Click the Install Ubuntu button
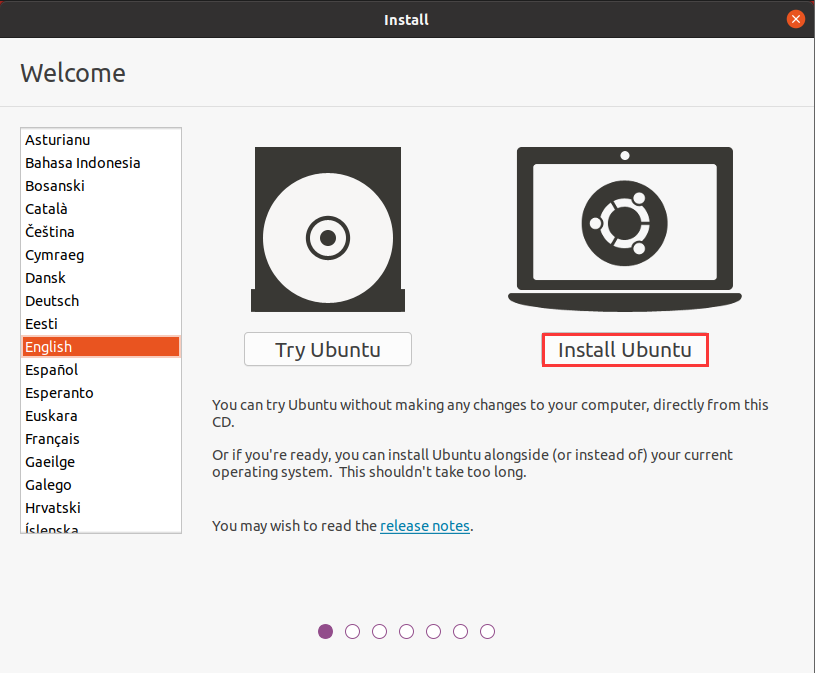Viewport: 815px width, 673px height. click(625, 350)
